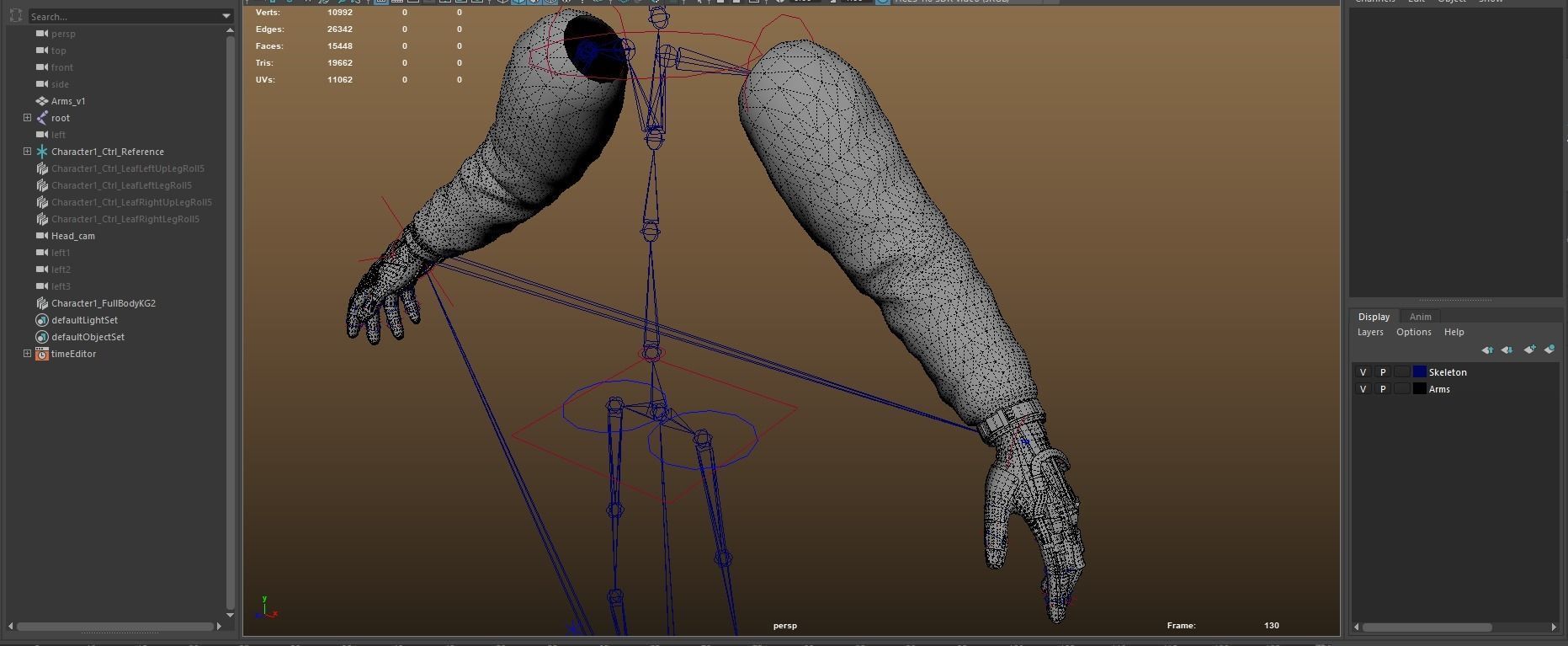Image resolution: width=1568 pixels, height=646 pixels.
Task: Click the Frame value 130
Action: pos(1272,626)
